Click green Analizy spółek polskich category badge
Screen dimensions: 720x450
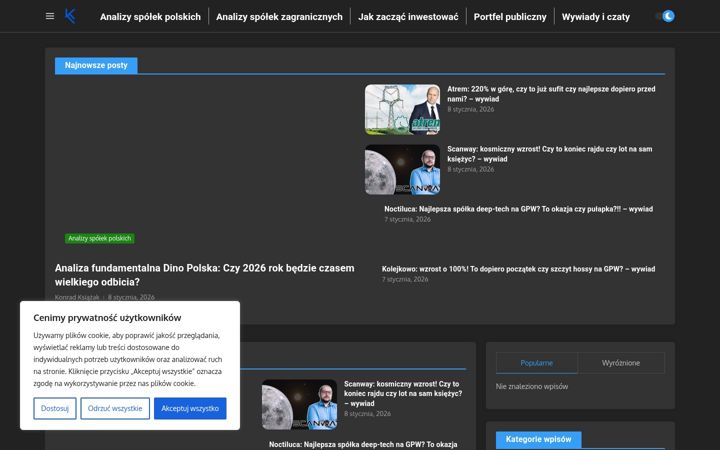[100, 238]
